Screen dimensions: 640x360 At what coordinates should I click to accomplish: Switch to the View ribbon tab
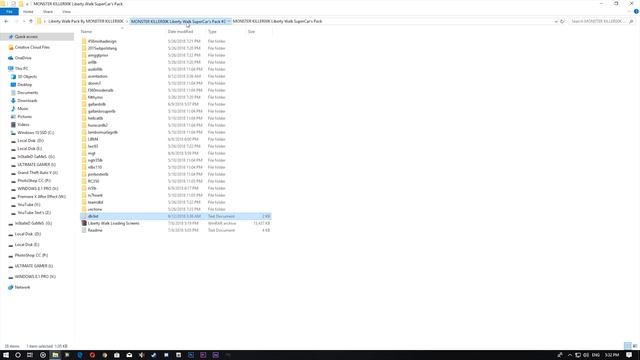click(66, 12)
